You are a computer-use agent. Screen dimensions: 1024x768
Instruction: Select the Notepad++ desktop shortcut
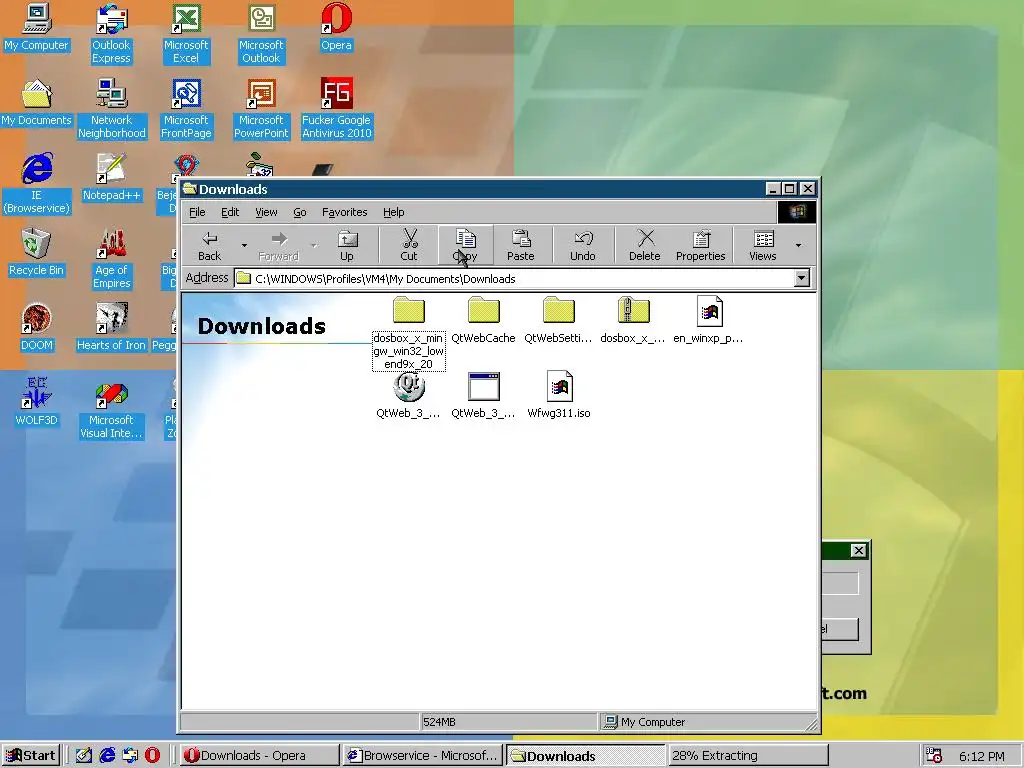[111, 178]
